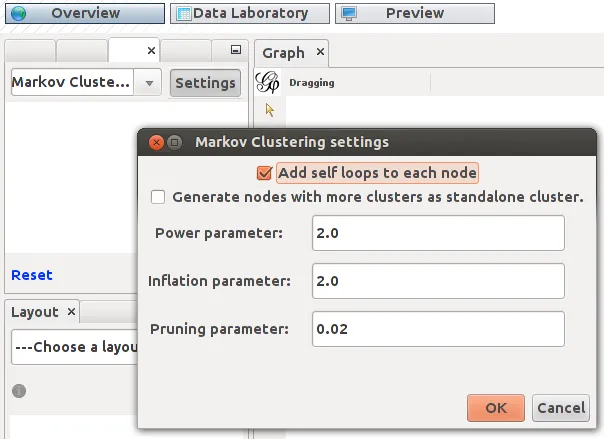Click the OK button in settings dialog
The width and height of the screenshot is (604, 439).
coord(496,408)
